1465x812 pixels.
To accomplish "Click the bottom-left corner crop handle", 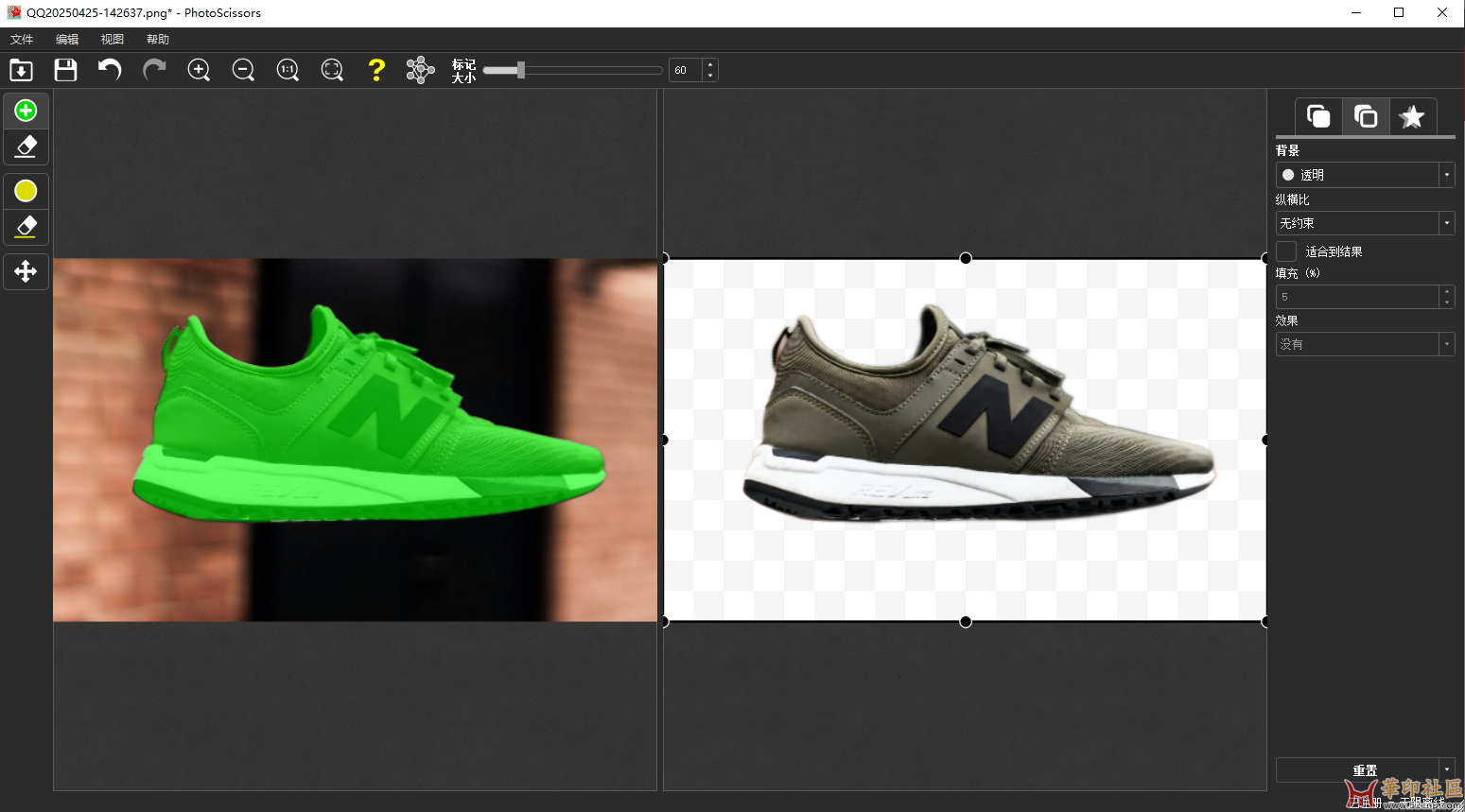I will (x=665, y=621).
